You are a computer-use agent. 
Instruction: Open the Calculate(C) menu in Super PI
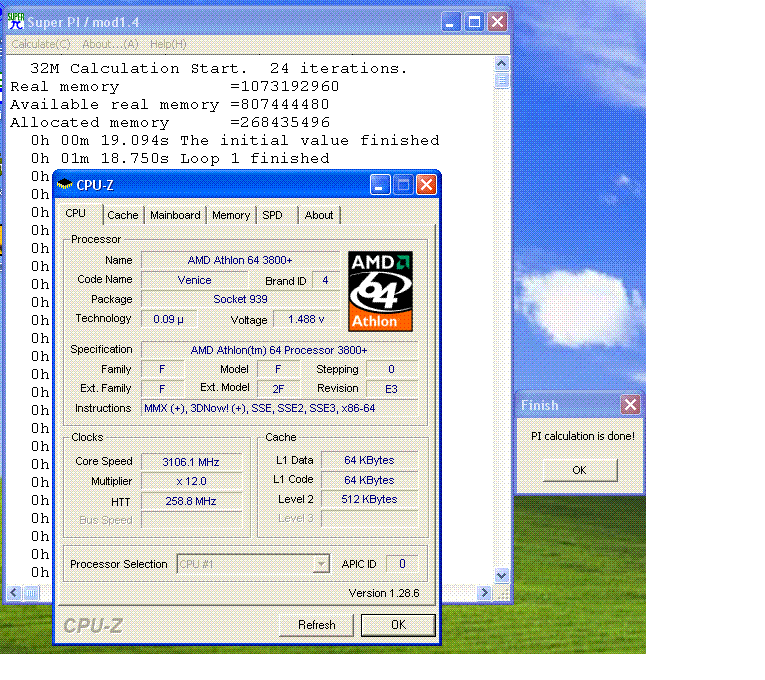click(41, 44)
